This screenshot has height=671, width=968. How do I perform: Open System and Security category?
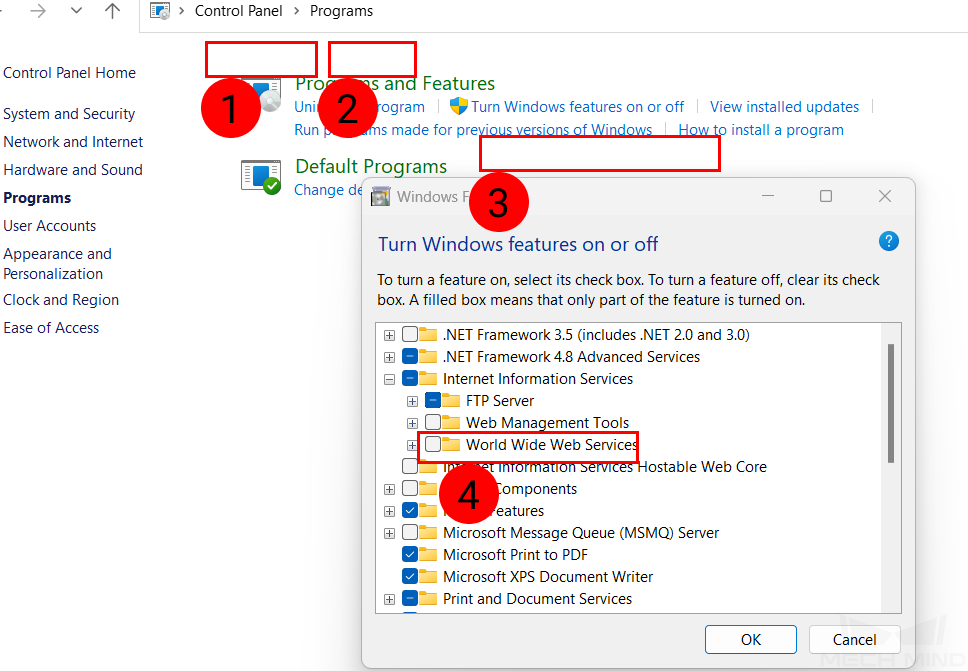pos(69,114)
